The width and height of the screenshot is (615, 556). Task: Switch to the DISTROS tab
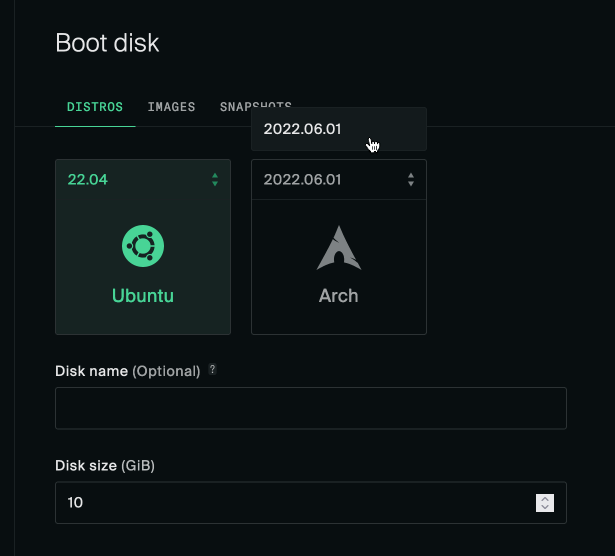pyautogui.click(x=95, y=107)
